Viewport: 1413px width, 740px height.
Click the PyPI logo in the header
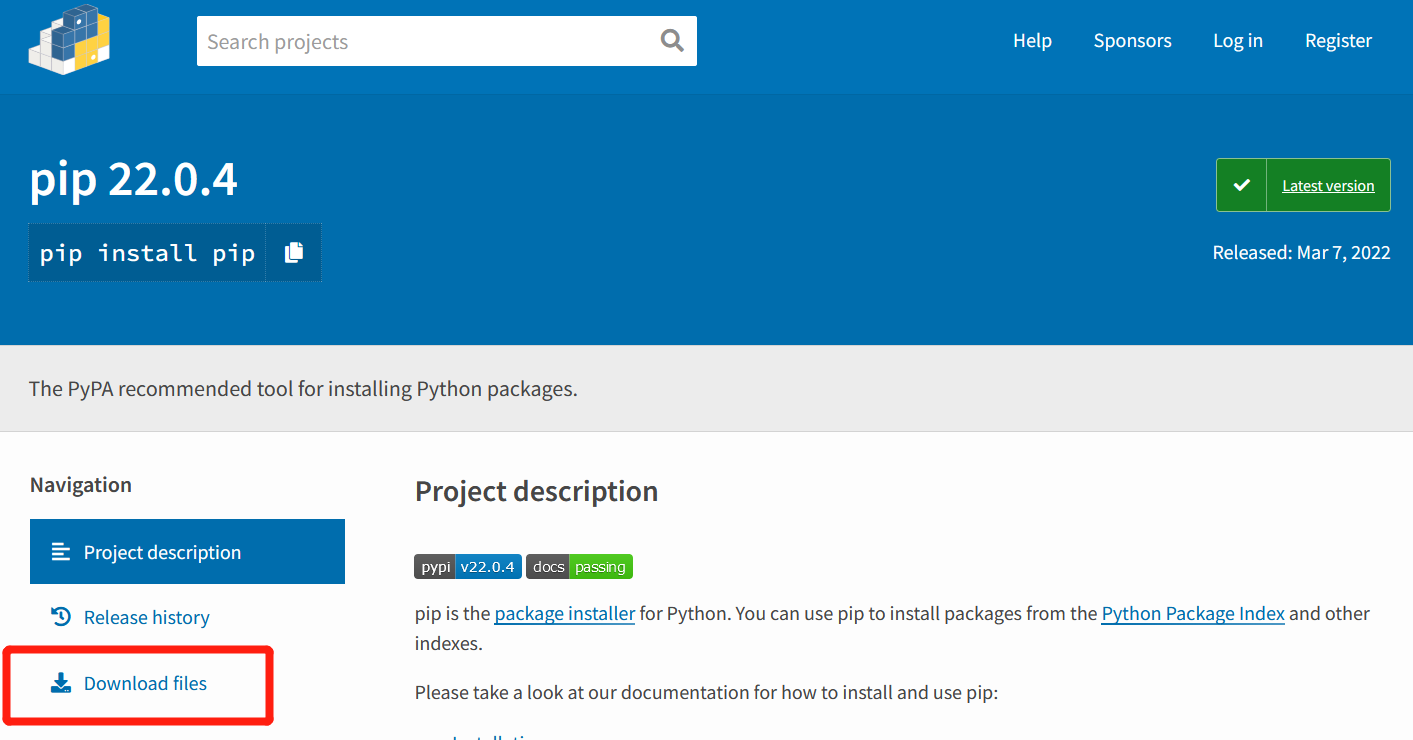[x=69, y=40]
